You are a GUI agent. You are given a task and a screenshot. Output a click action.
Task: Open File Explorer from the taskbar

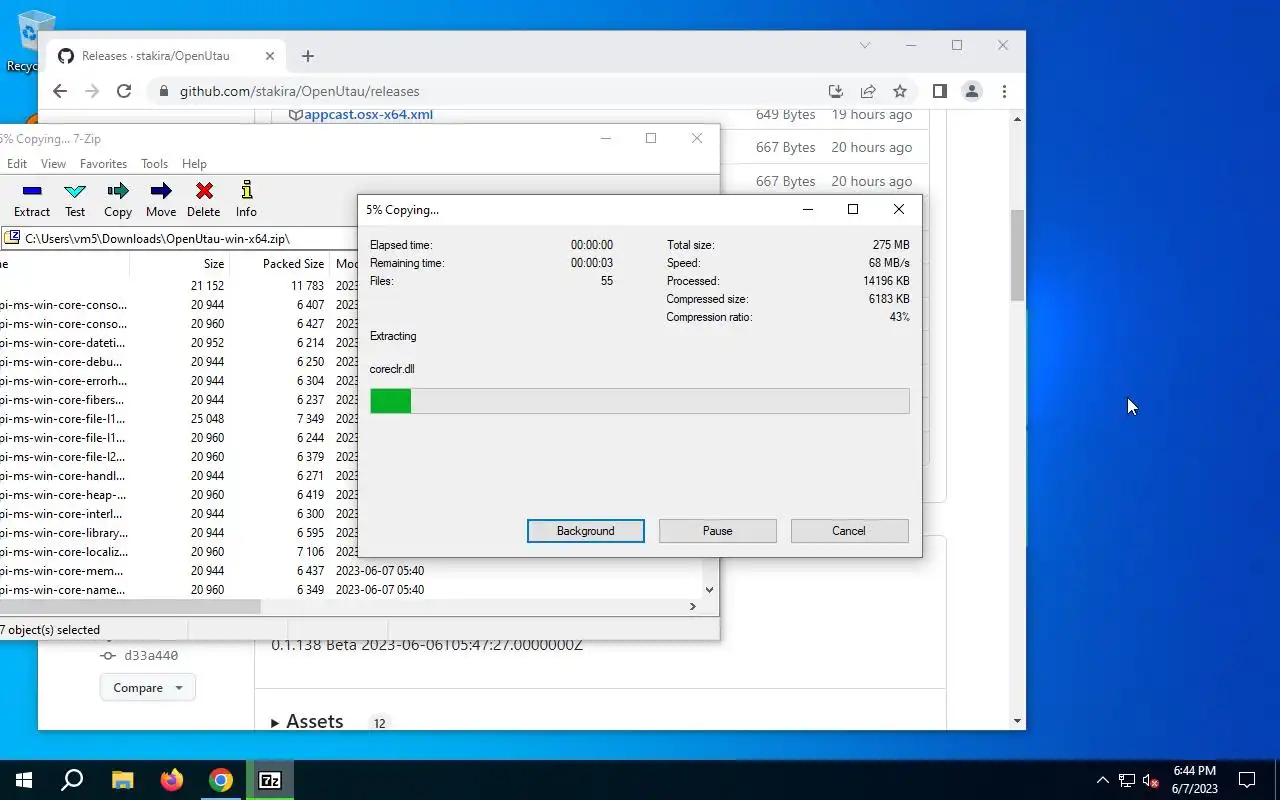coord(122,780)
